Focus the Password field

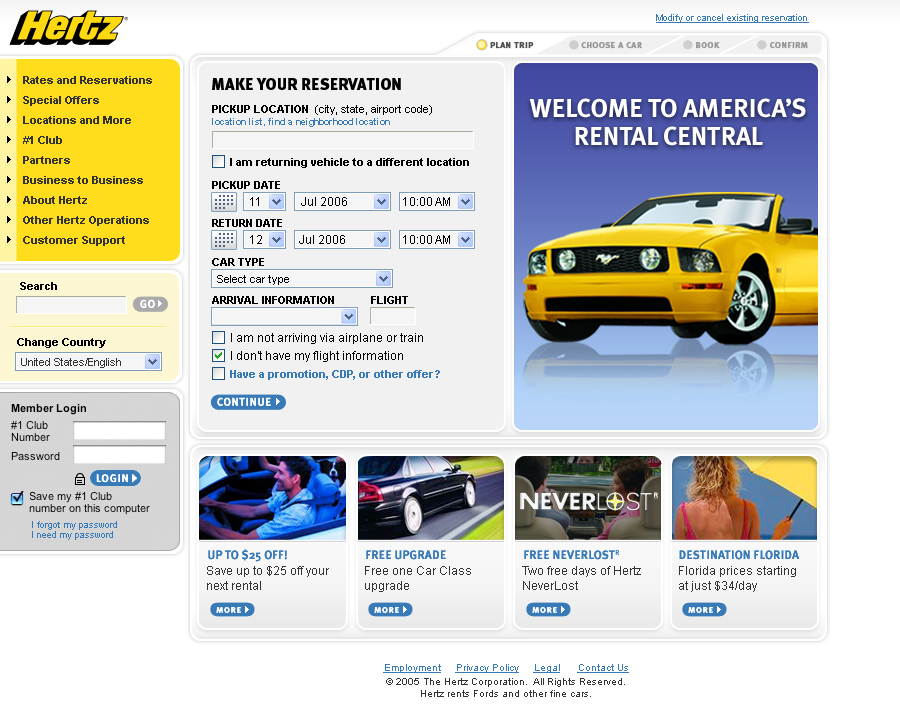click(x=119, y=454)
